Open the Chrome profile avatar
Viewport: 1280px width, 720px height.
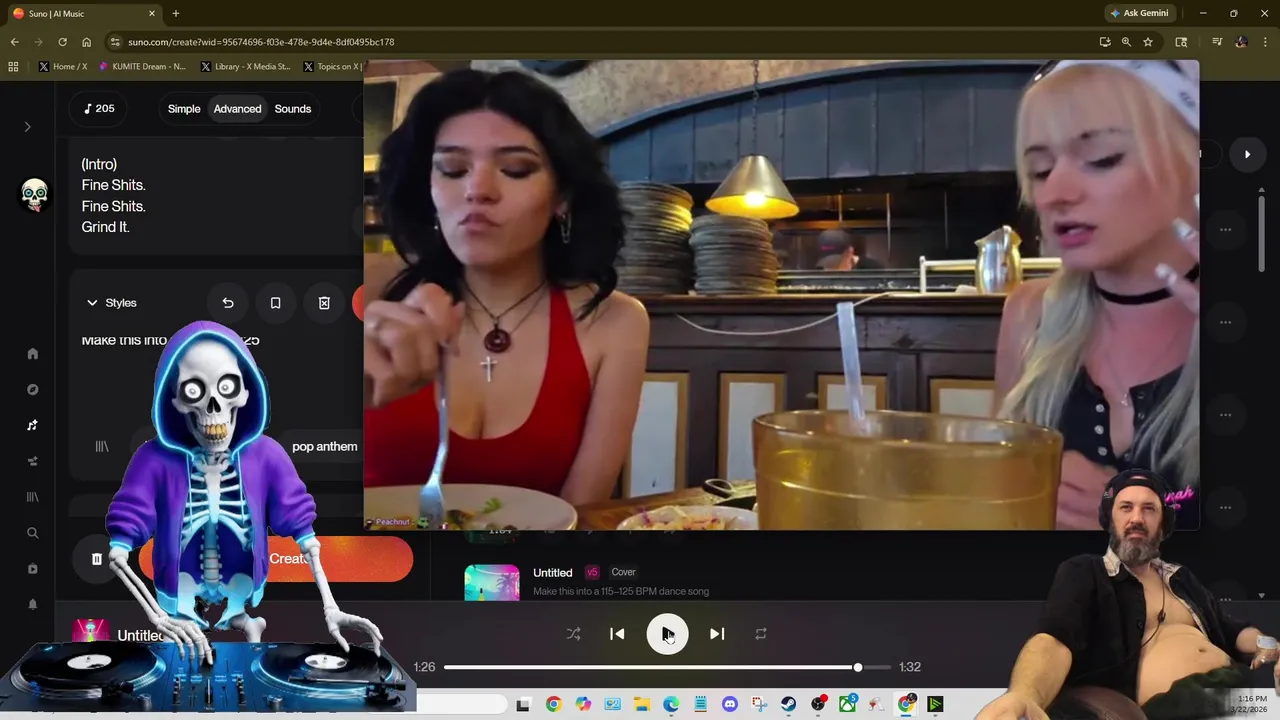pyautogui.click(x=1241, y=42)
